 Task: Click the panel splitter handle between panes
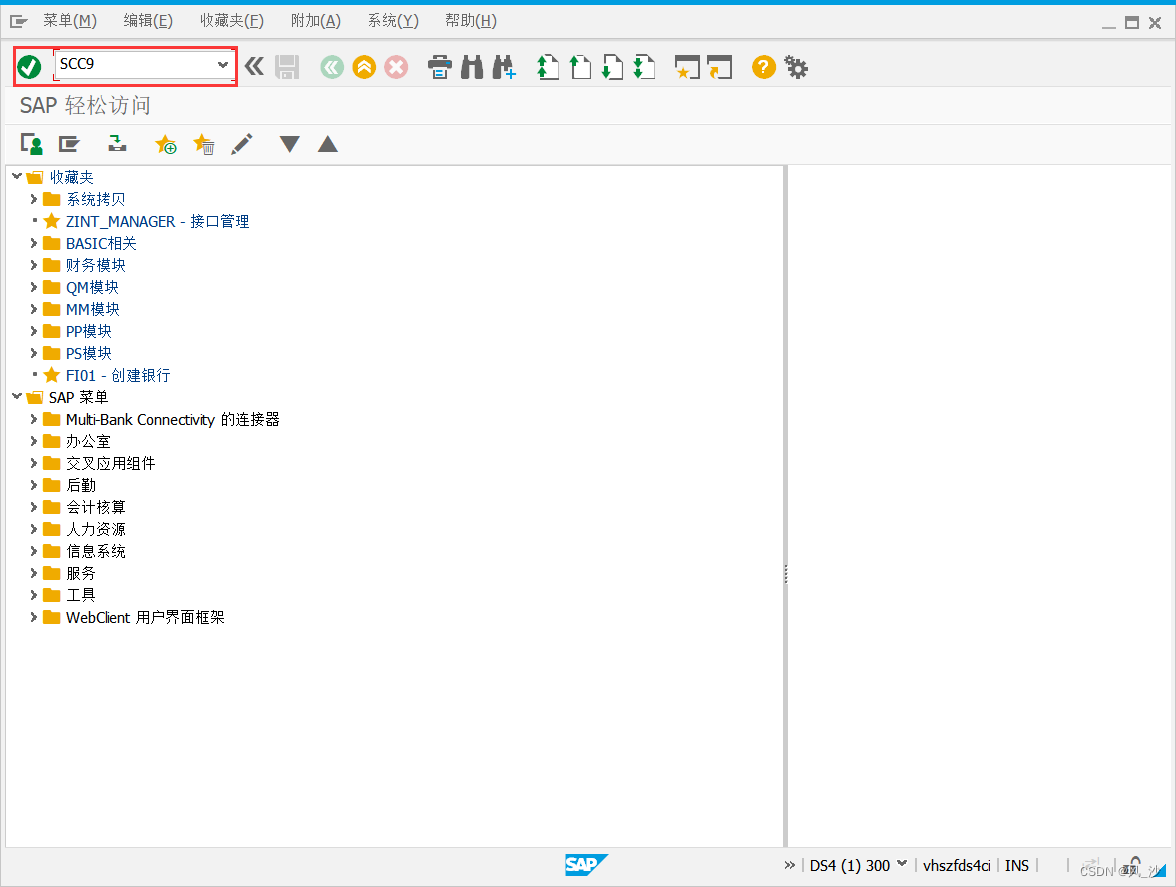[x=785, y=574]
